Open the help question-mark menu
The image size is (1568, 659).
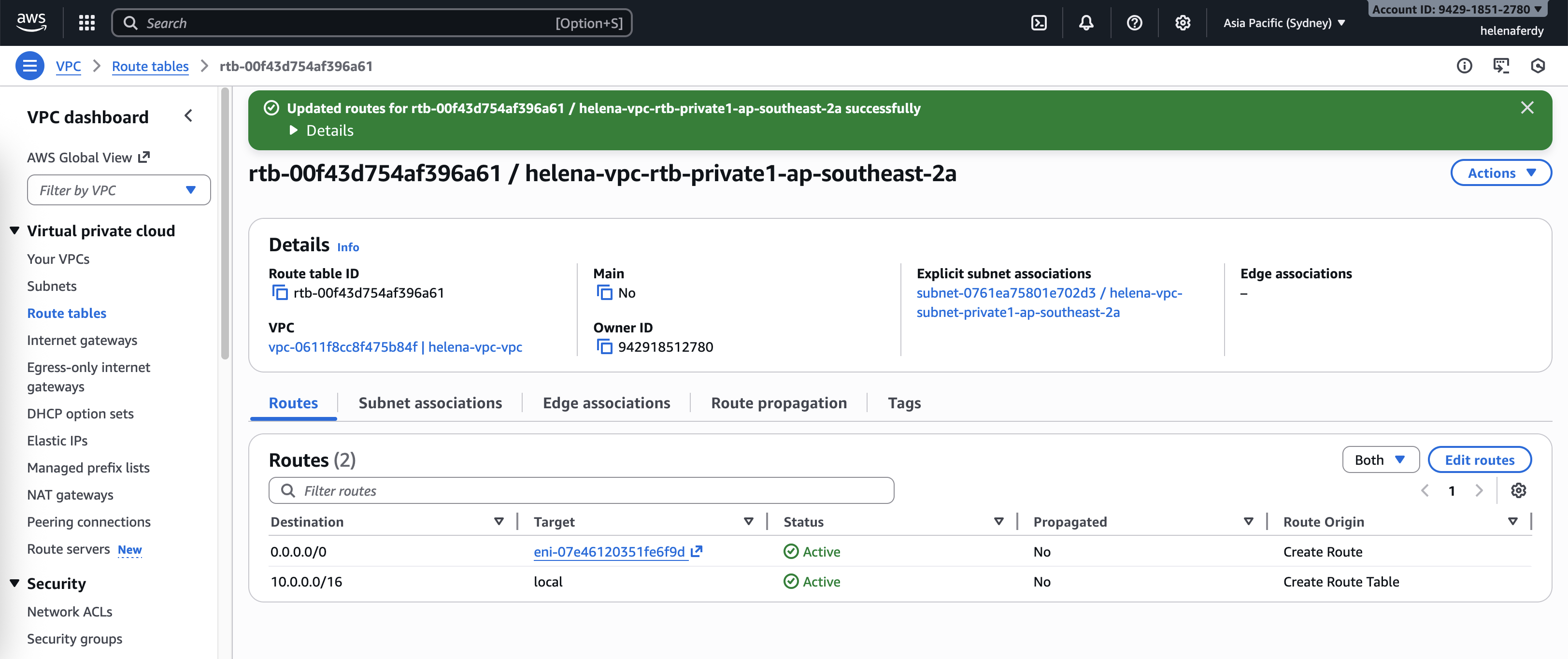click(1134, 23)
